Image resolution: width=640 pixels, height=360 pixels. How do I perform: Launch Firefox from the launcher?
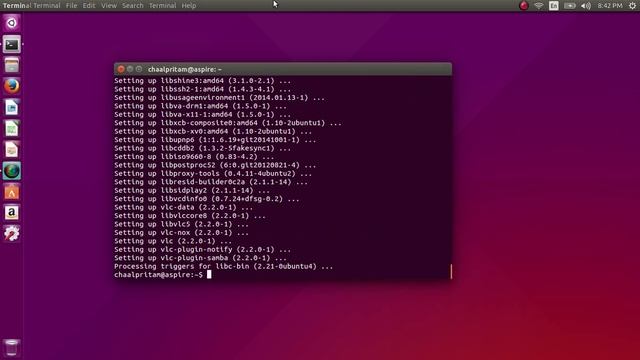pos(11,87)
